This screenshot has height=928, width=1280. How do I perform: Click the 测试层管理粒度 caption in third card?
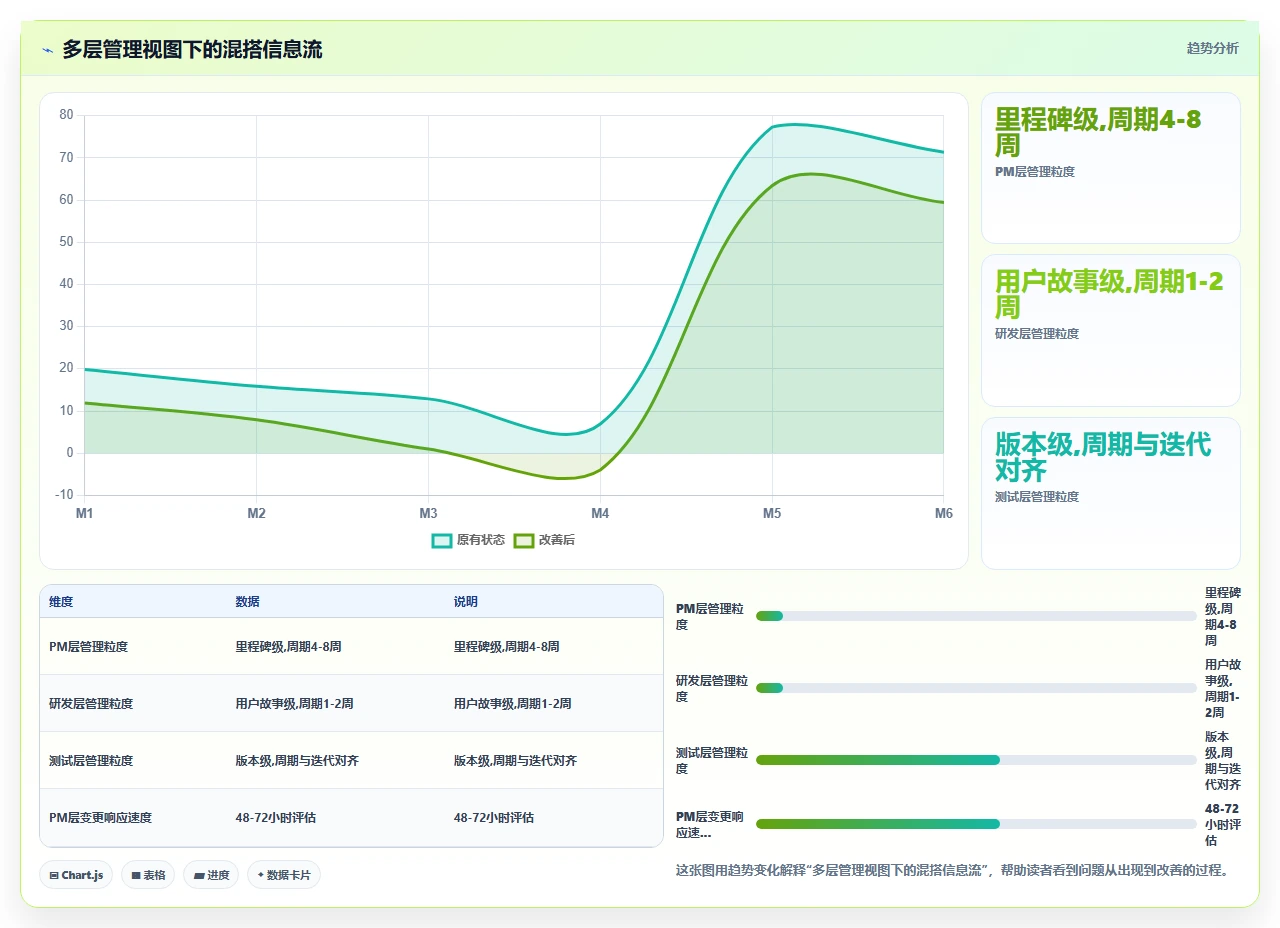(1037, 497)
